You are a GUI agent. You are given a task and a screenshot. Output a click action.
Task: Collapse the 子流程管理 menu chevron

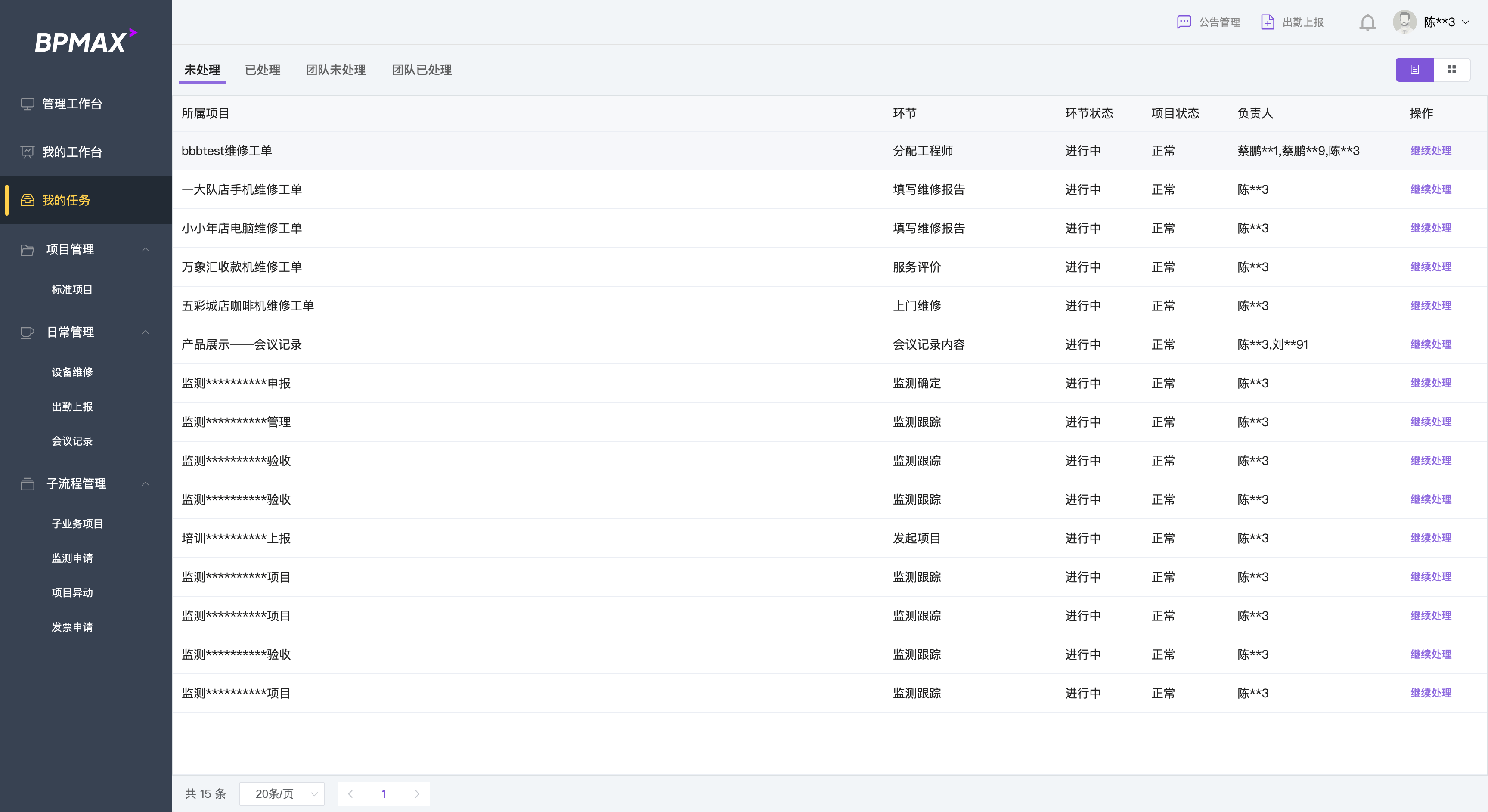pyautogui.click(x=146, y=484)
